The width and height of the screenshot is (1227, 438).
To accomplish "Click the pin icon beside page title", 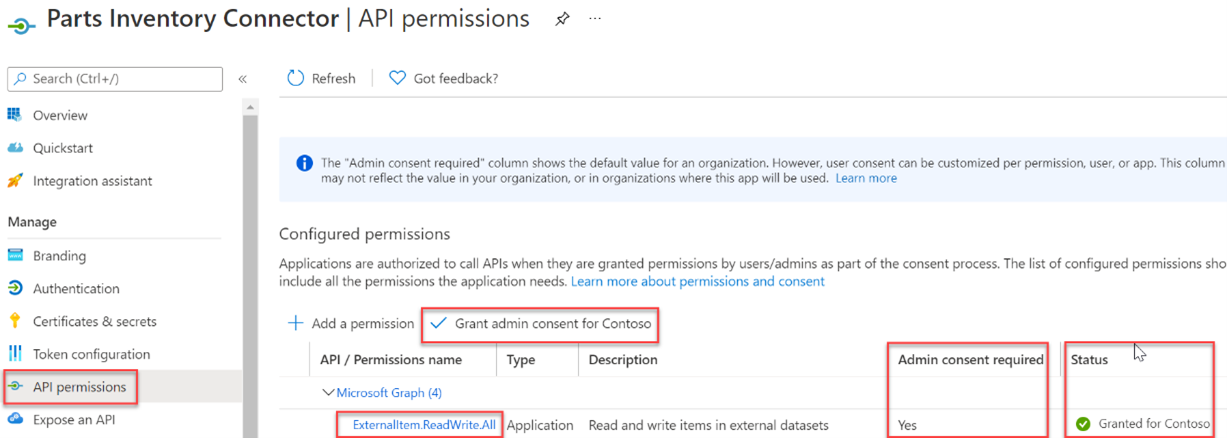I will (x=562, y=19).
